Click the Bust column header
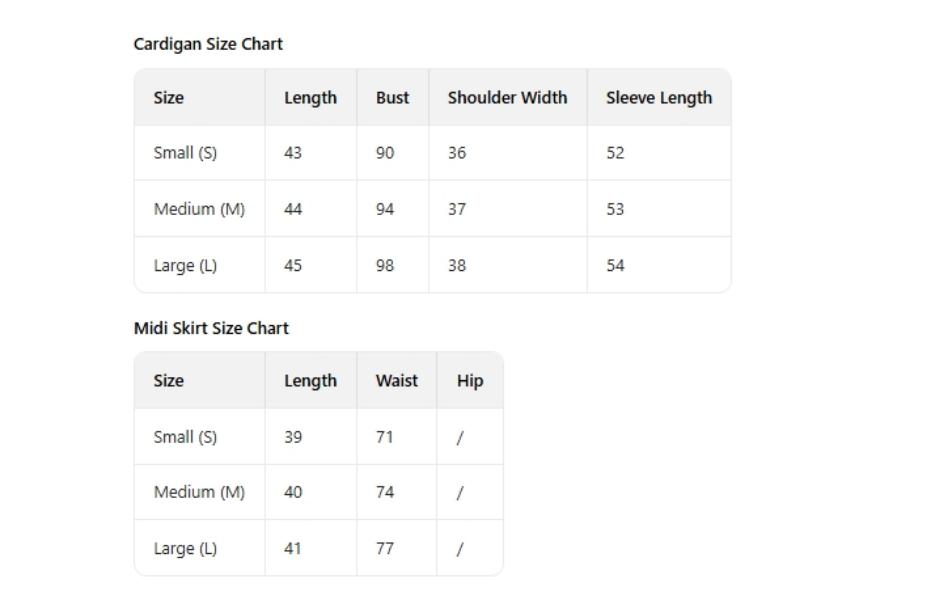The width and height of the screenshot is (931, 600). pyautogui.click(x=392, y=98)
